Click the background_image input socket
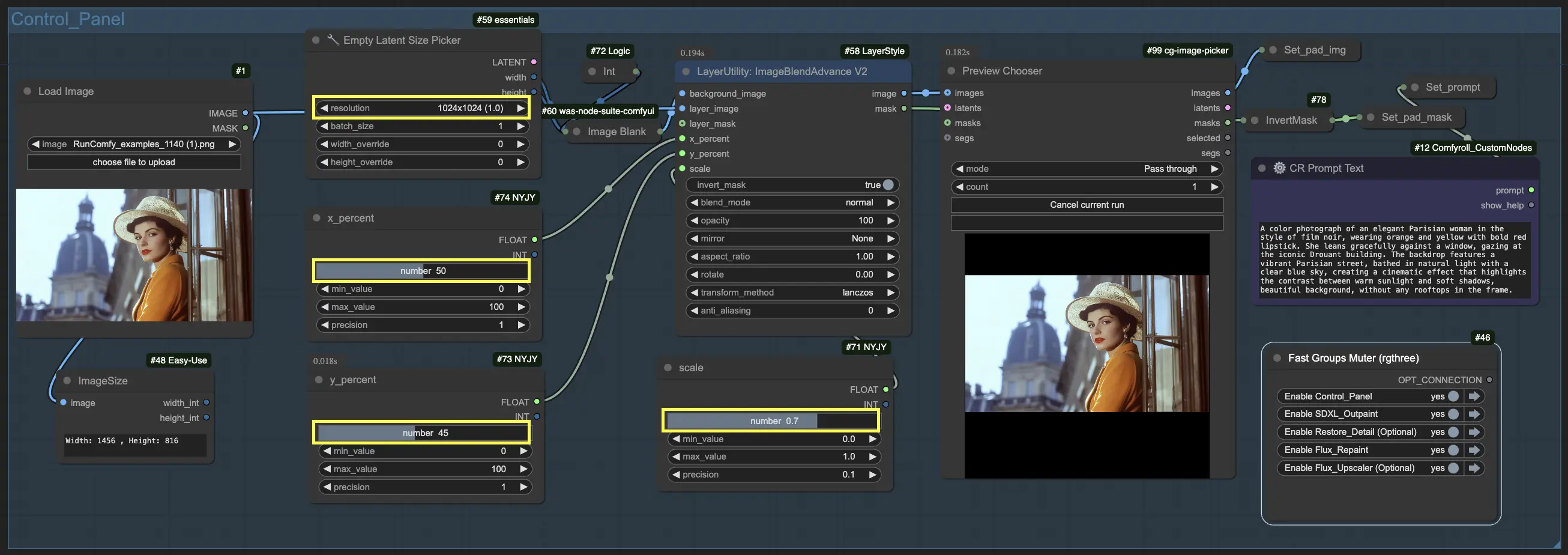The height and width of the screenshot is (555, 1568). coord(683,94)
